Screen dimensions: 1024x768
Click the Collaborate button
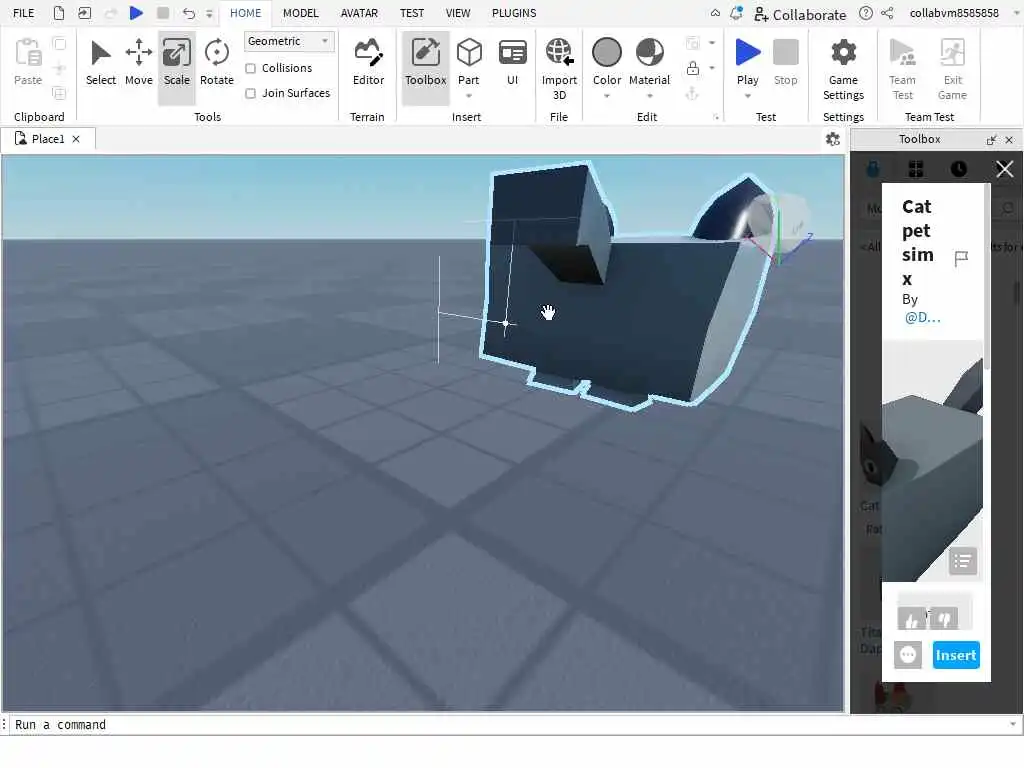click(800, 14)
